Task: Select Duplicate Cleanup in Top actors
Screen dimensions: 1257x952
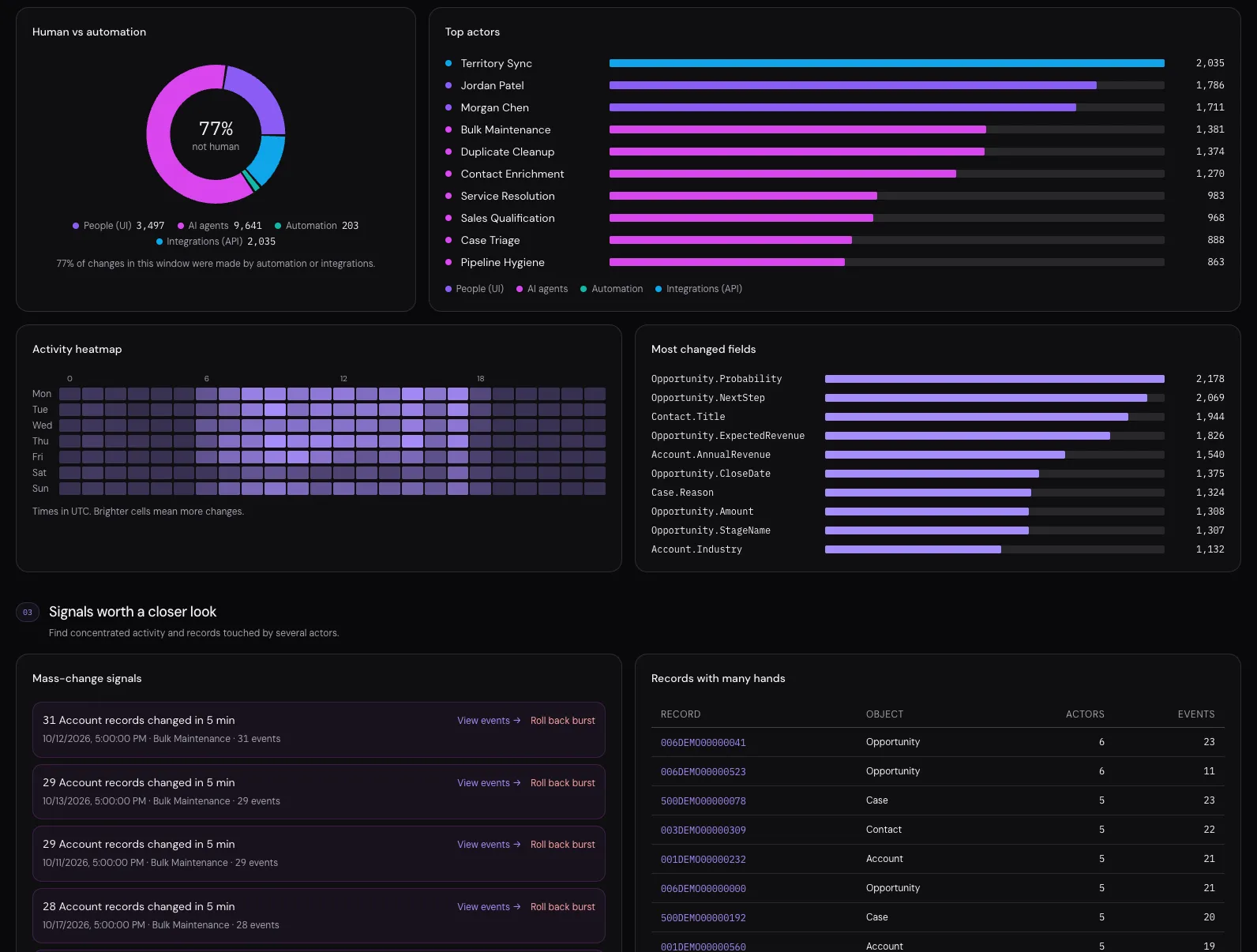Action: (x=835, y=152)
